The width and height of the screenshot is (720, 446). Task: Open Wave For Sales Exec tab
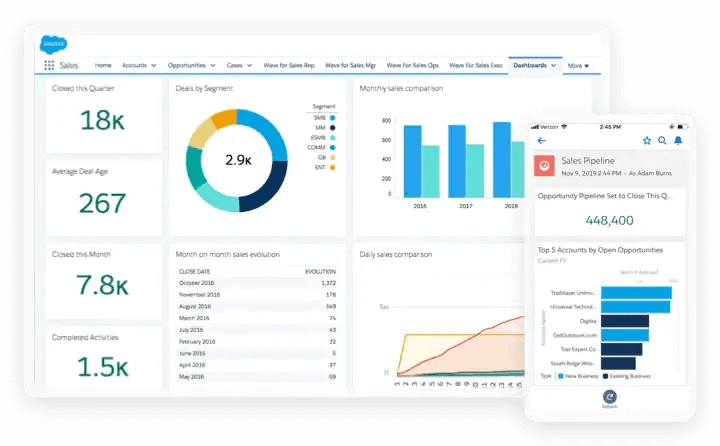coord(476,65)
